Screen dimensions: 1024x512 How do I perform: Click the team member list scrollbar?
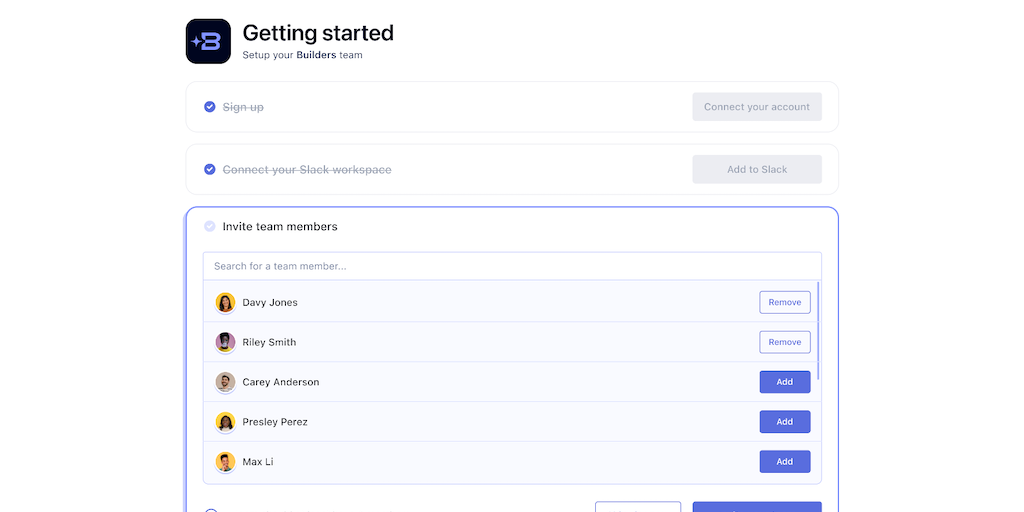point(819,331)
